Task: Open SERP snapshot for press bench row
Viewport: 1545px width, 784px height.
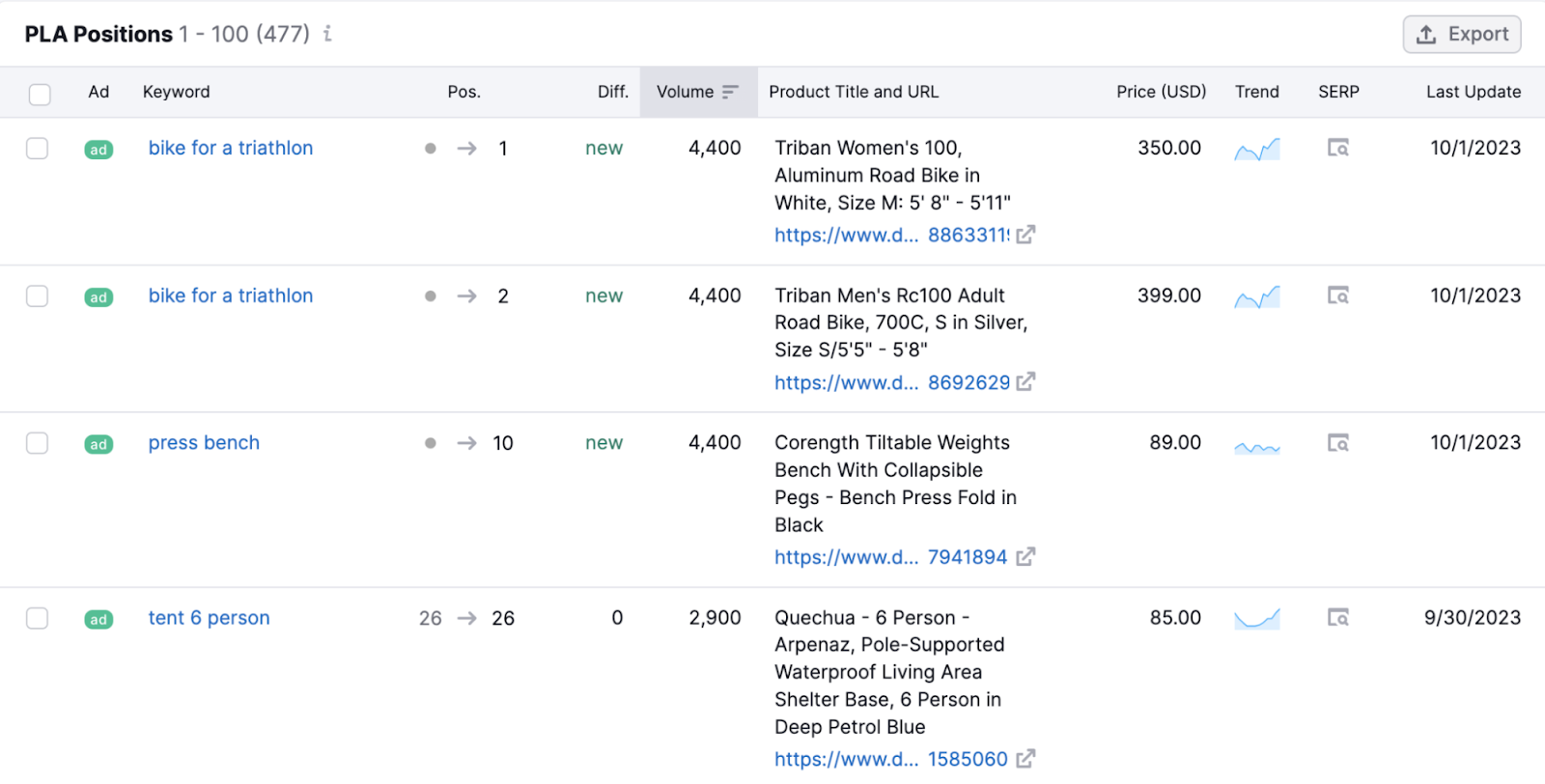Action: [1337, 443]
